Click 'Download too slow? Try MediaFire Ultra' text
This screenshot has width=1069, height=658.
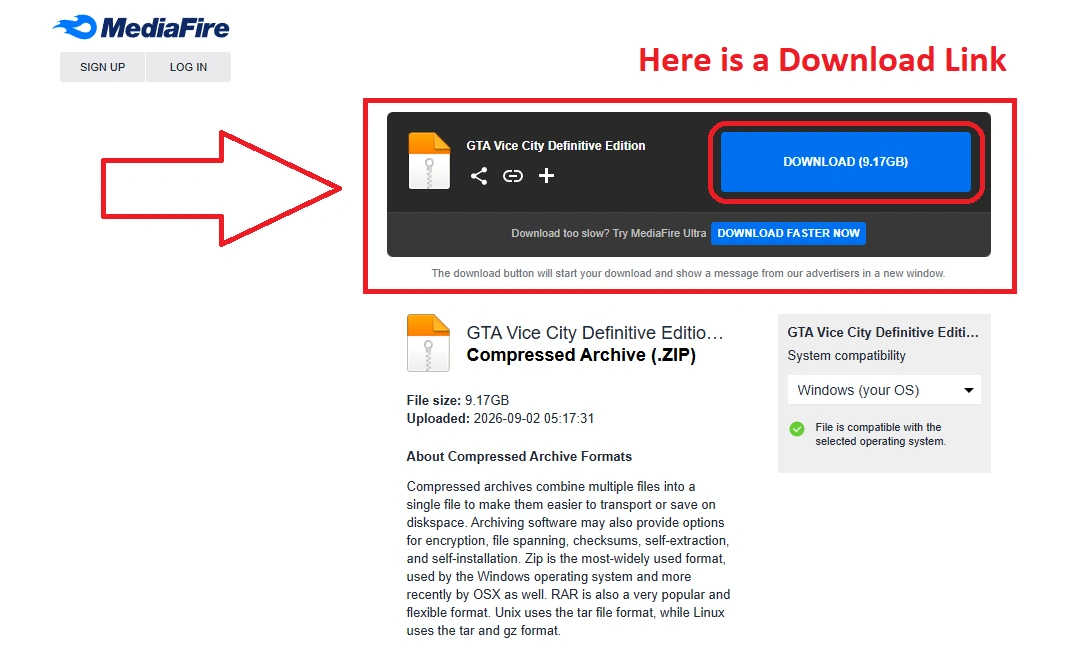click(609, 233)
